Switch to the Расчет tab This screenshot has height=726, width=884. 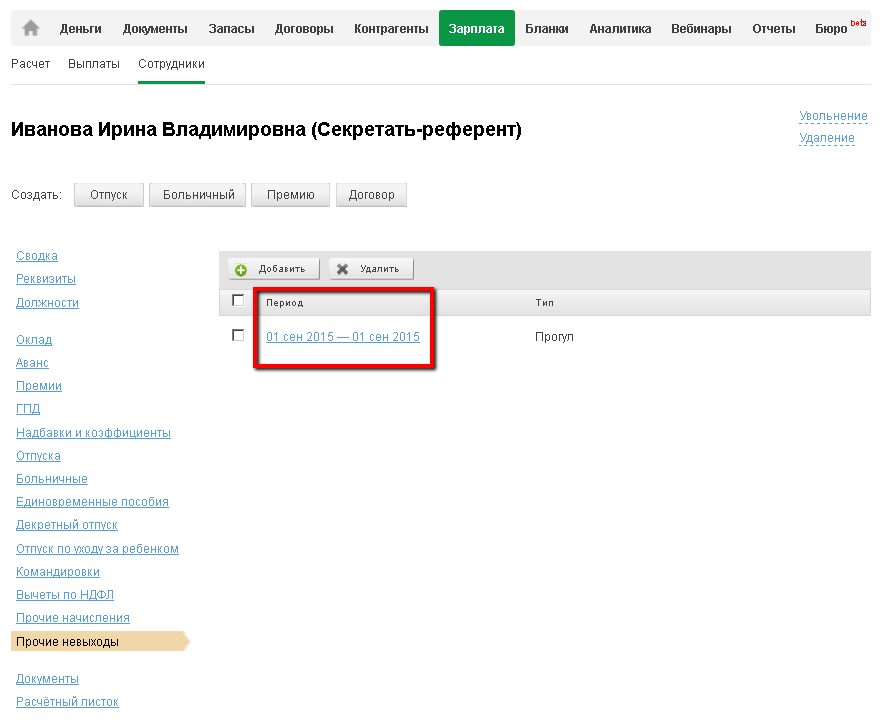pos(30,64)
